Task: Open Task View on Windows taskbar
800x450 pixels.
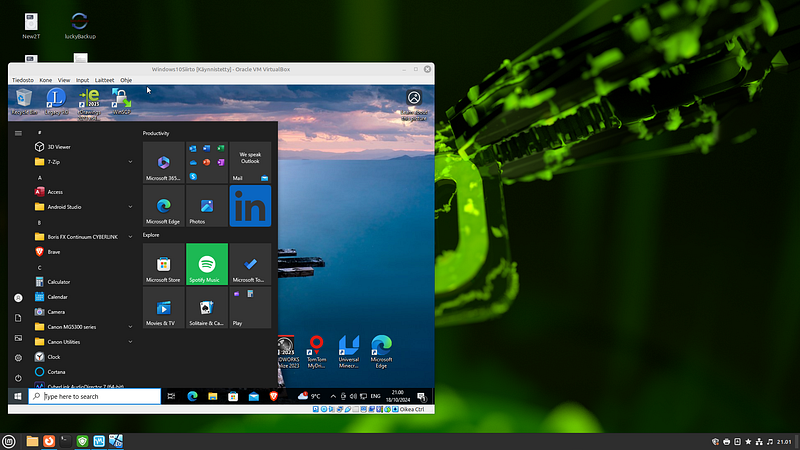Action: point(171,396)
